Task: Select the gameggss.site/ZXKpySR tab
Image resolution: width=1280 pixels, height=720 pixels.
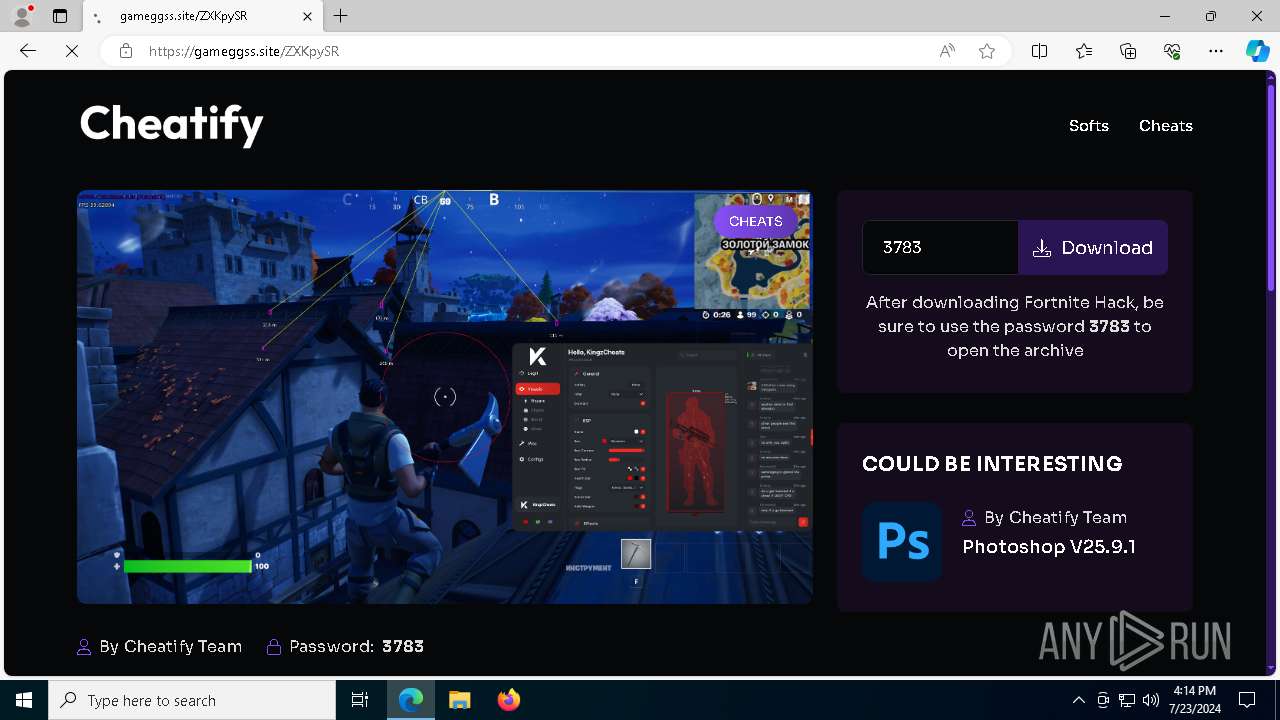Action: click(x=203, y=16)
